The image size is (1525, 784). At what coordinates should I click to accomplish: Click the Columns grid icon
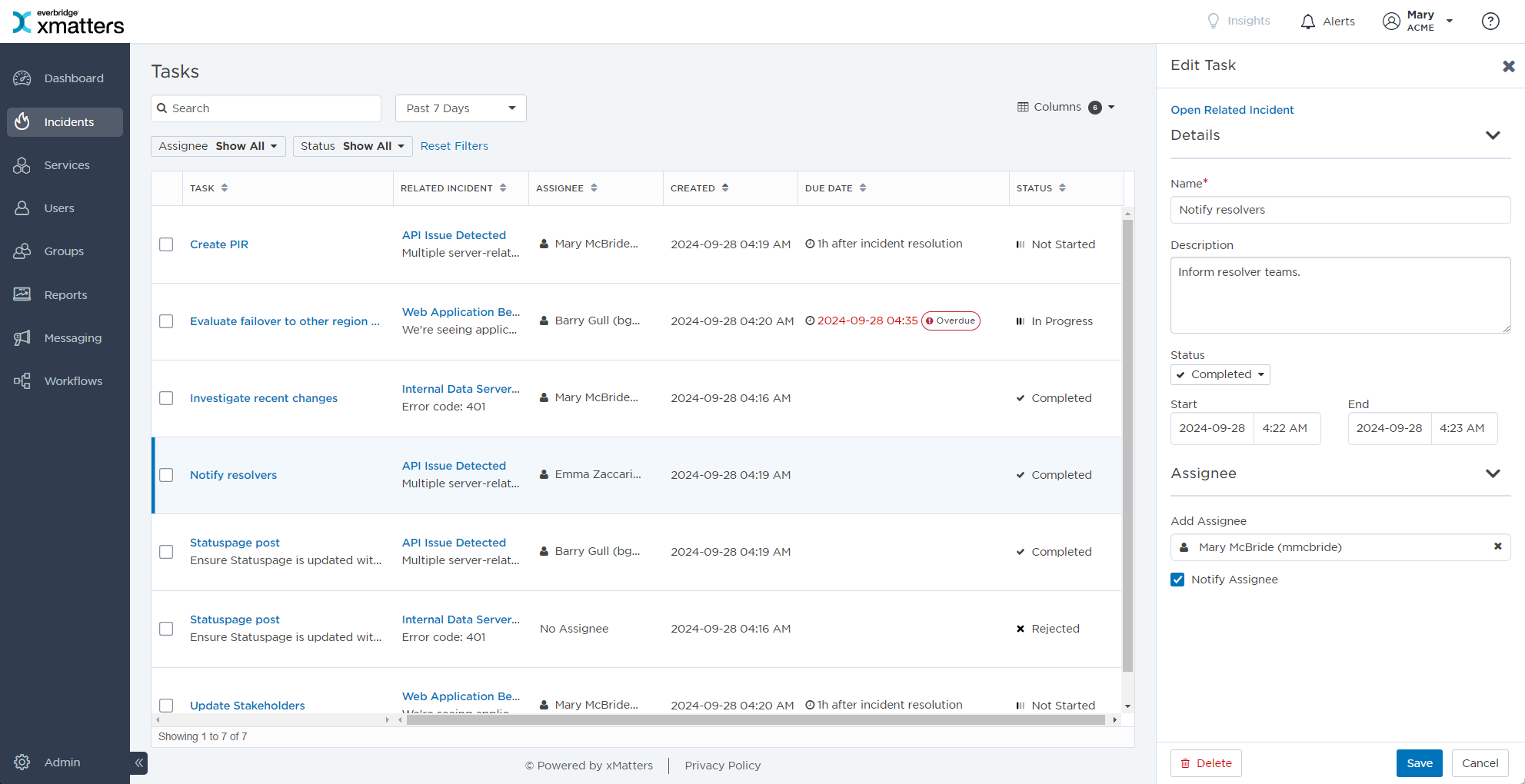(x=1023, y=107)
